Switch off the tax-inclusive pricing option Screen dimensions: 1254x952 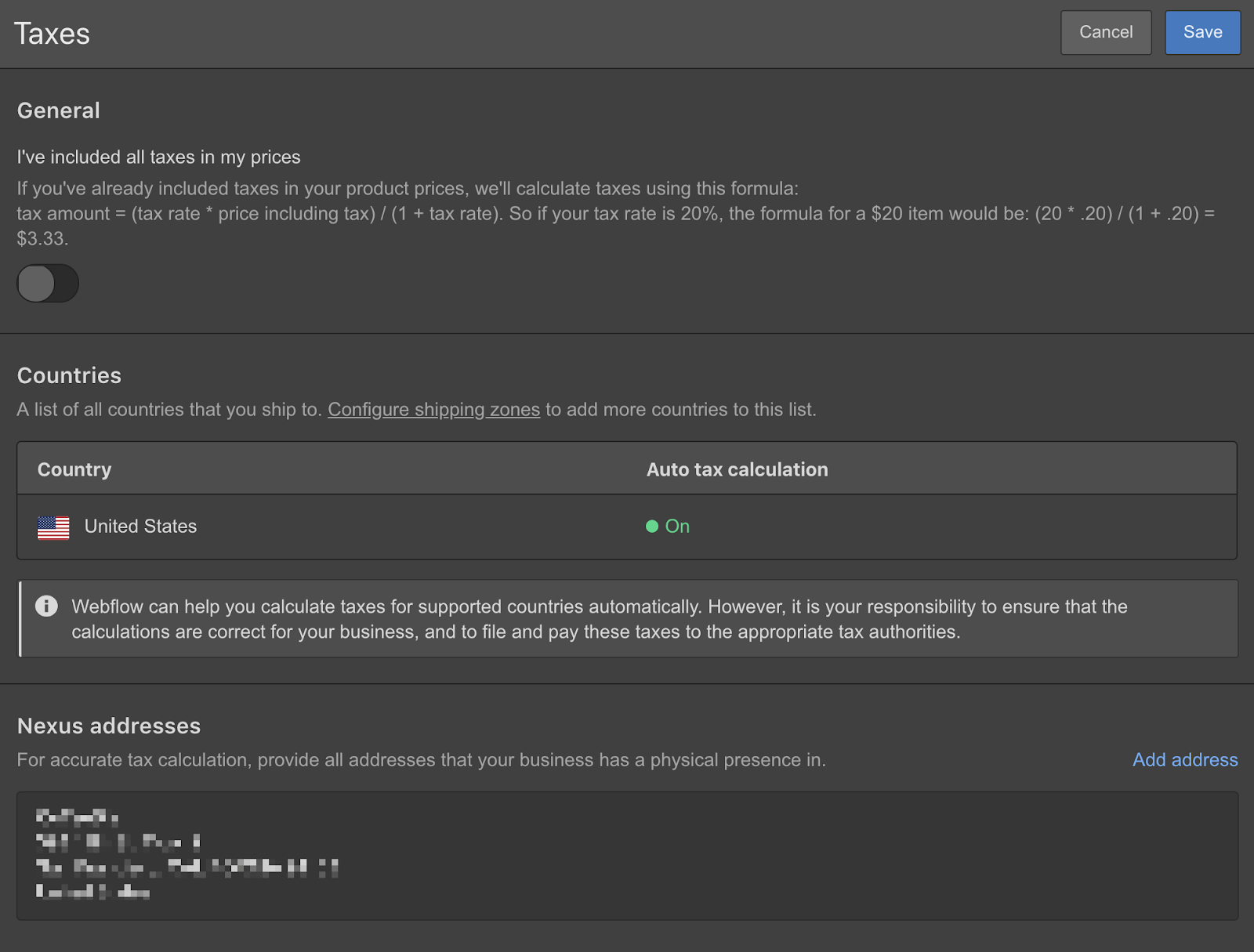[47, 283]
